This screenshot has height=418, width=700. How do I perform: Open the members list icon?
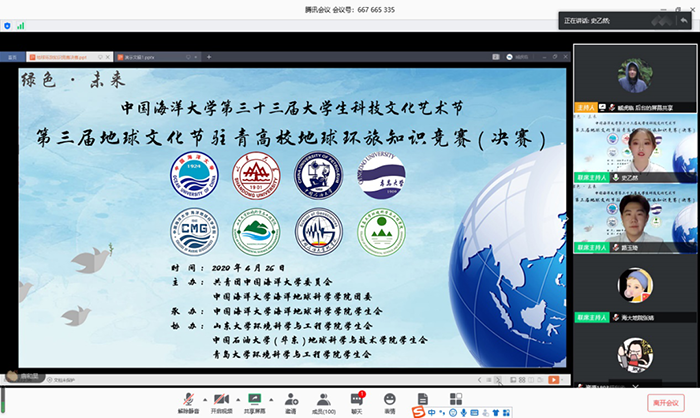click(x=322, y=398)
